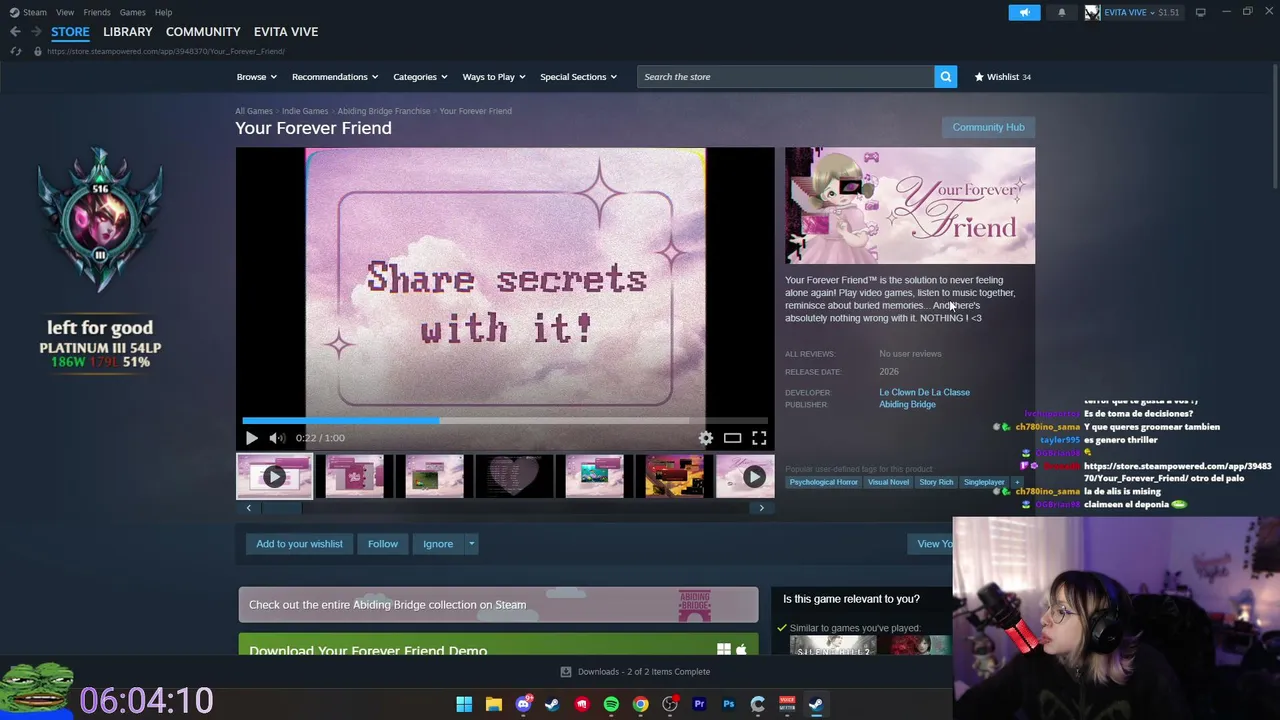Screen dimensions: 1280x720
Task: Select the Singleplayer tag
Action: [x=984, y=482]
